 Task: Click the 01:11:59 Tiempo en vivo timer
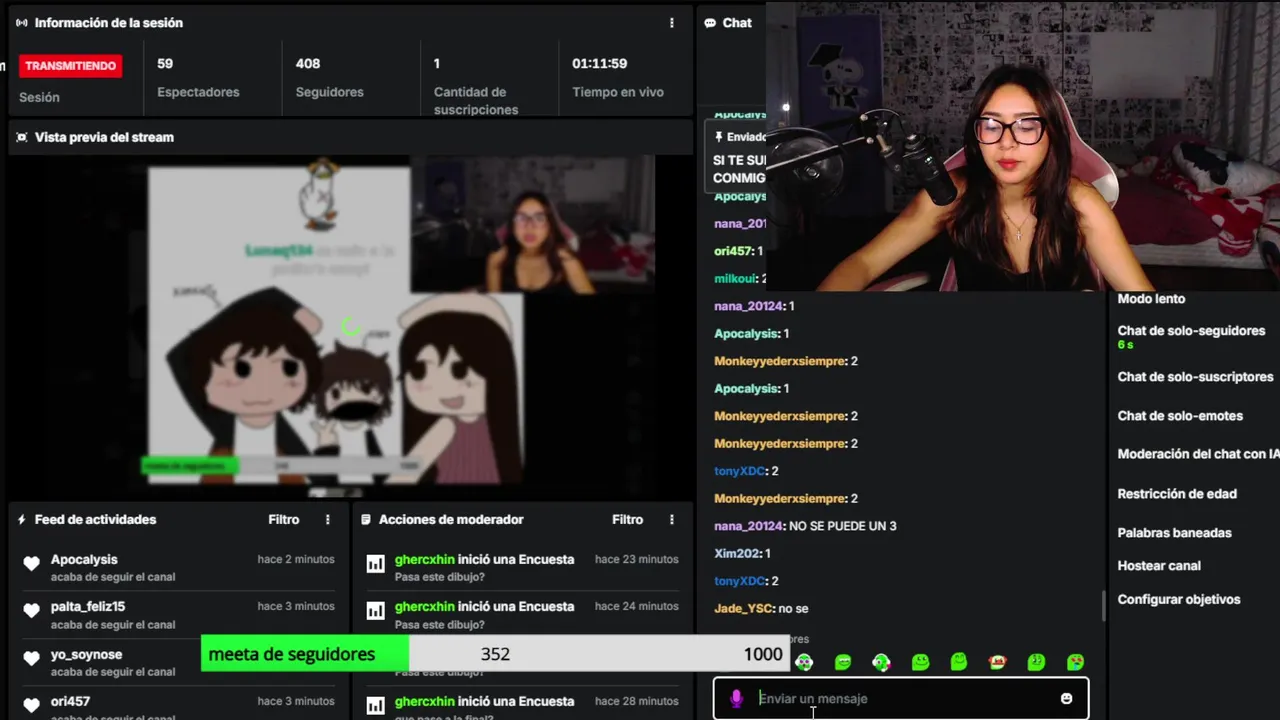[x=600, y=64]
